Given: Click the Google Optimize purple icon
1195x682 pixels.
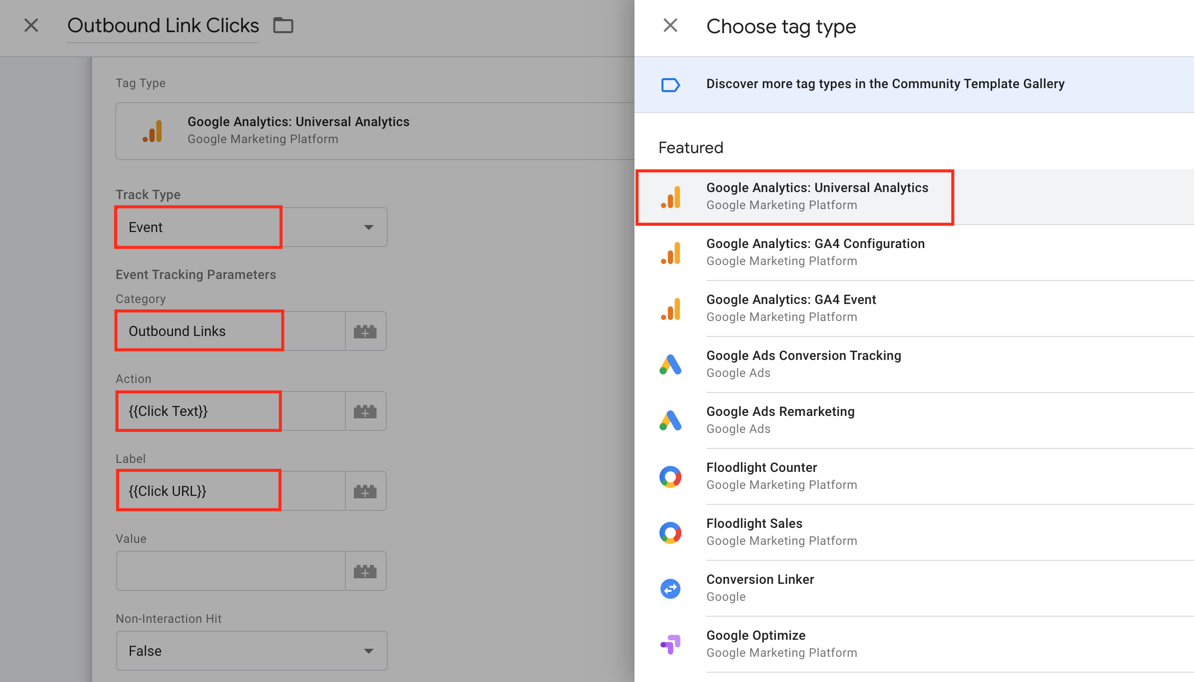Looking at the screenshot, I should click(671, 645).
